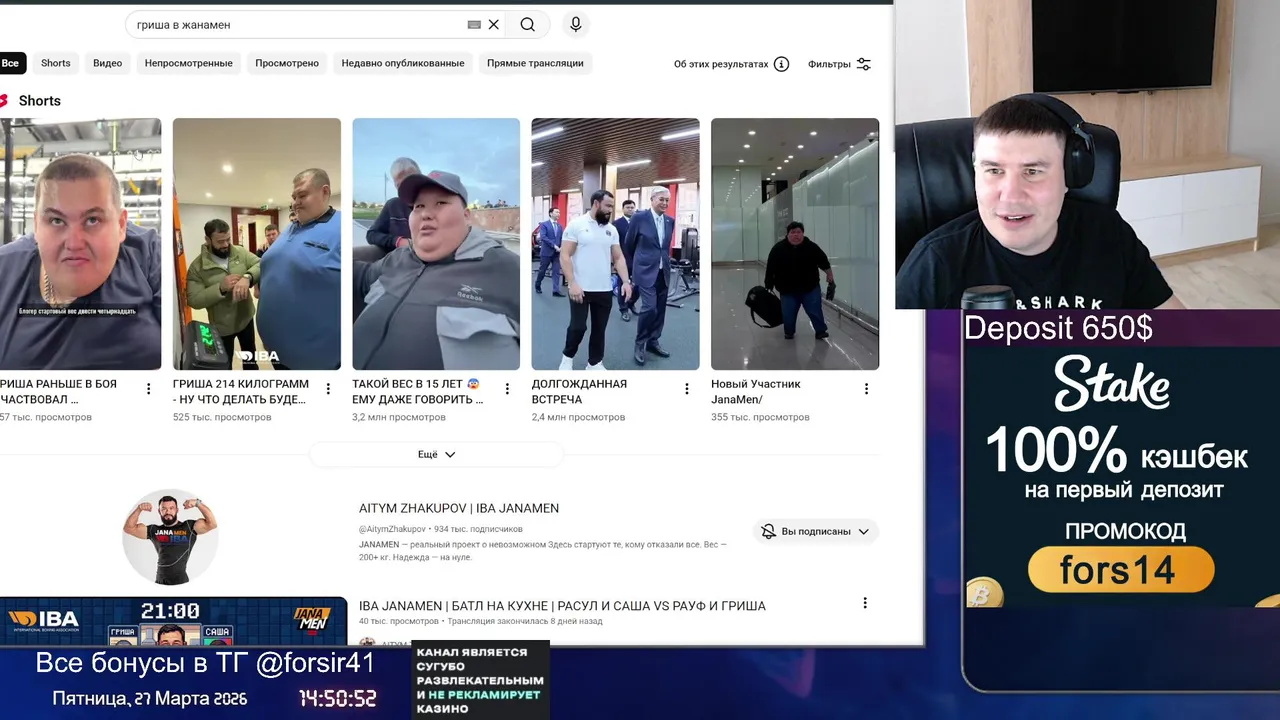The width and height of the screenshot is (1280, 720).
Task: Click '3,2 млн просмотров' view count
Action: [399, 417]
